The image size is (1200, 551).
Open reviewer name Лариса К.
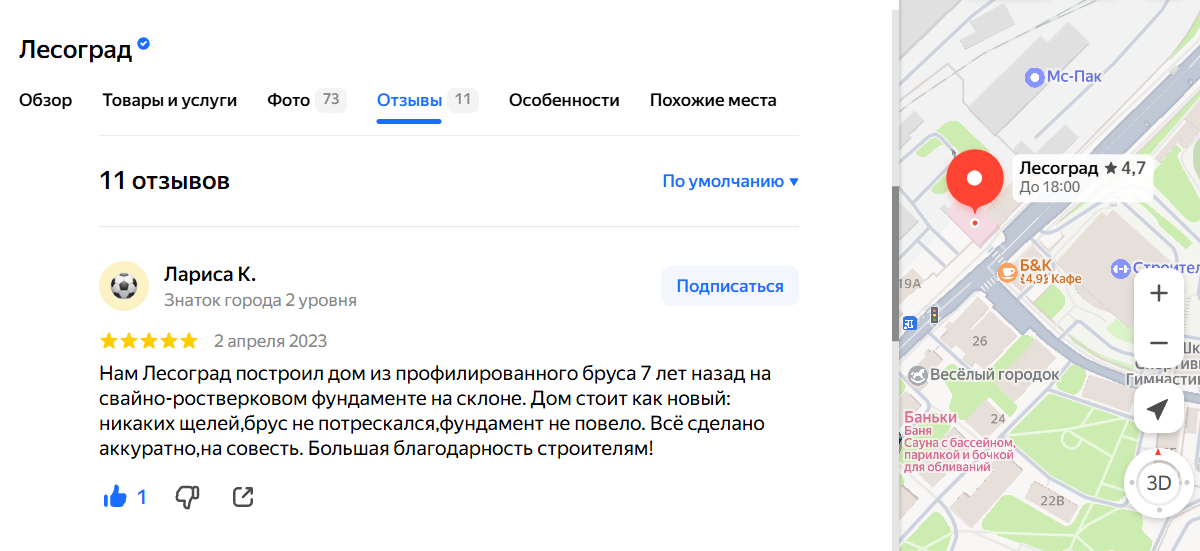coord(210,274)
